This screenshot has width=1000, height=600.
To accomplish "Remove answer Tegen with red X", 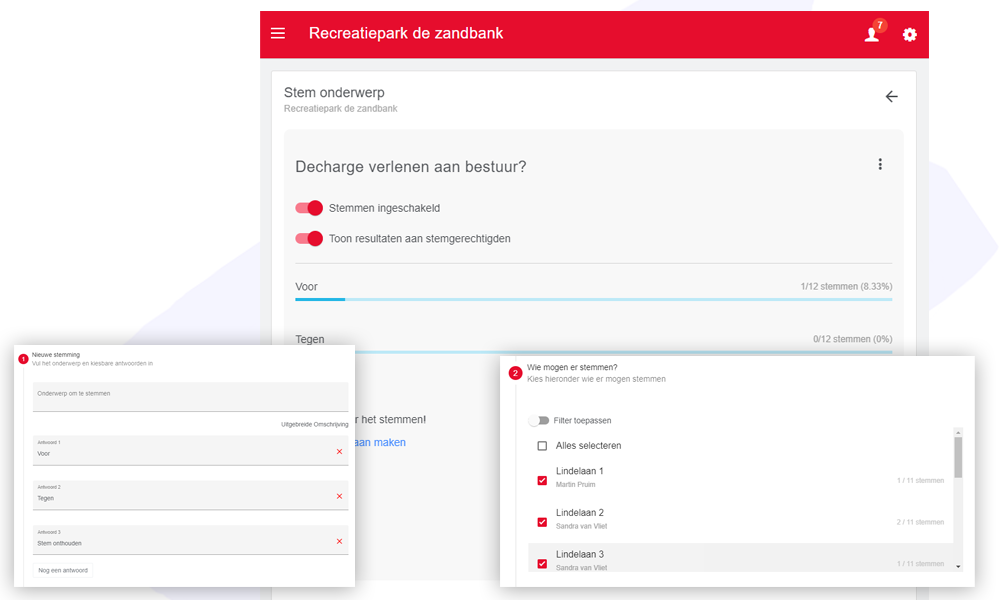I will (x=339, y=496).
